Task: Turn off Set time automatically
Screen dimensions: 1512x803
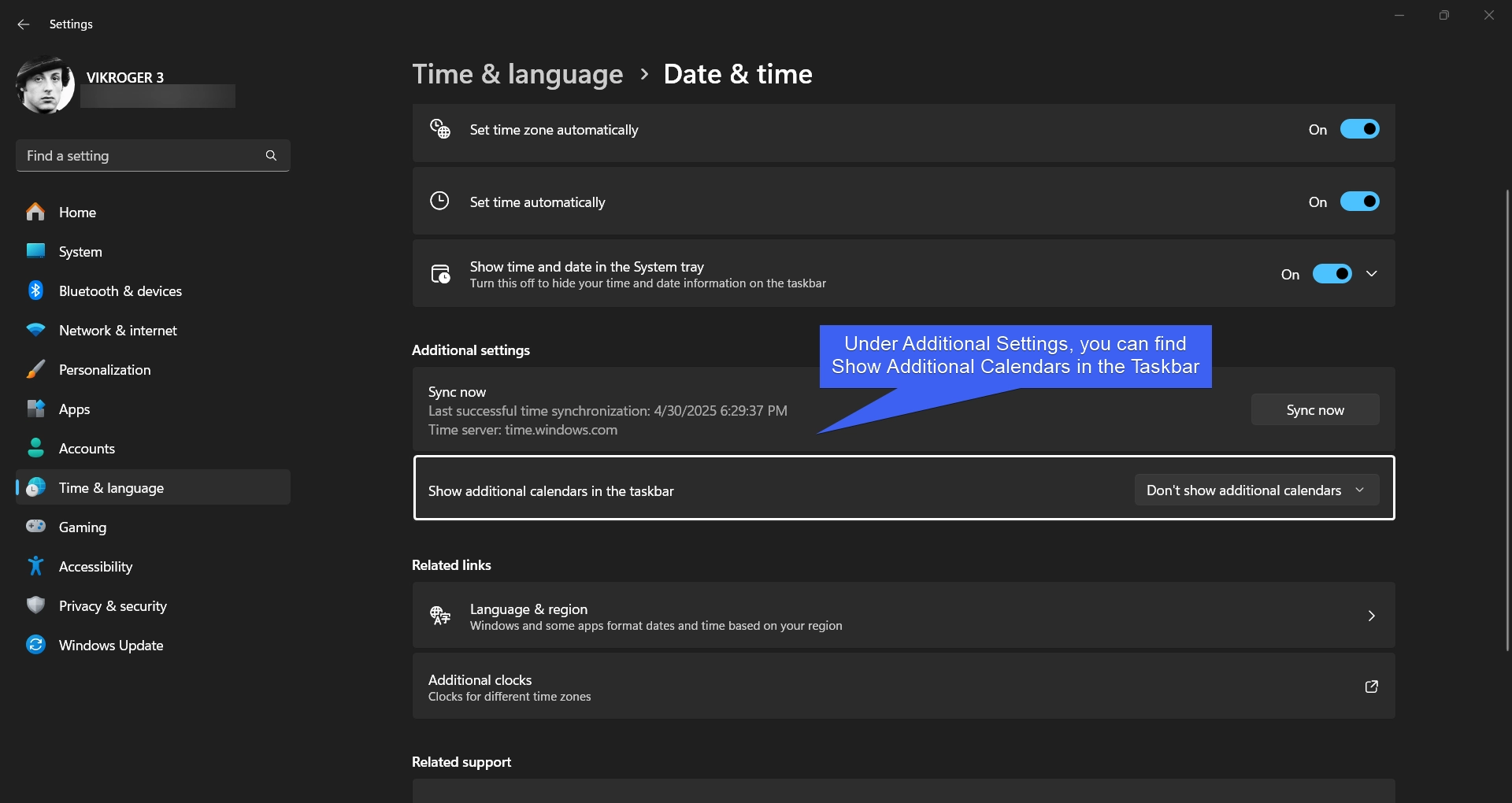Action: (1360, 201)
